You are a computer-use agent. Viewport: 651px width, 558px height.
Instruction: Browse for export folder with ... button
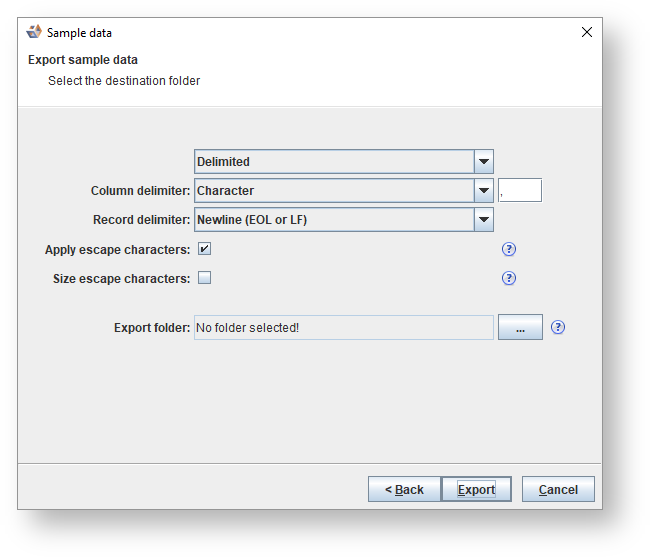(520, 327)
